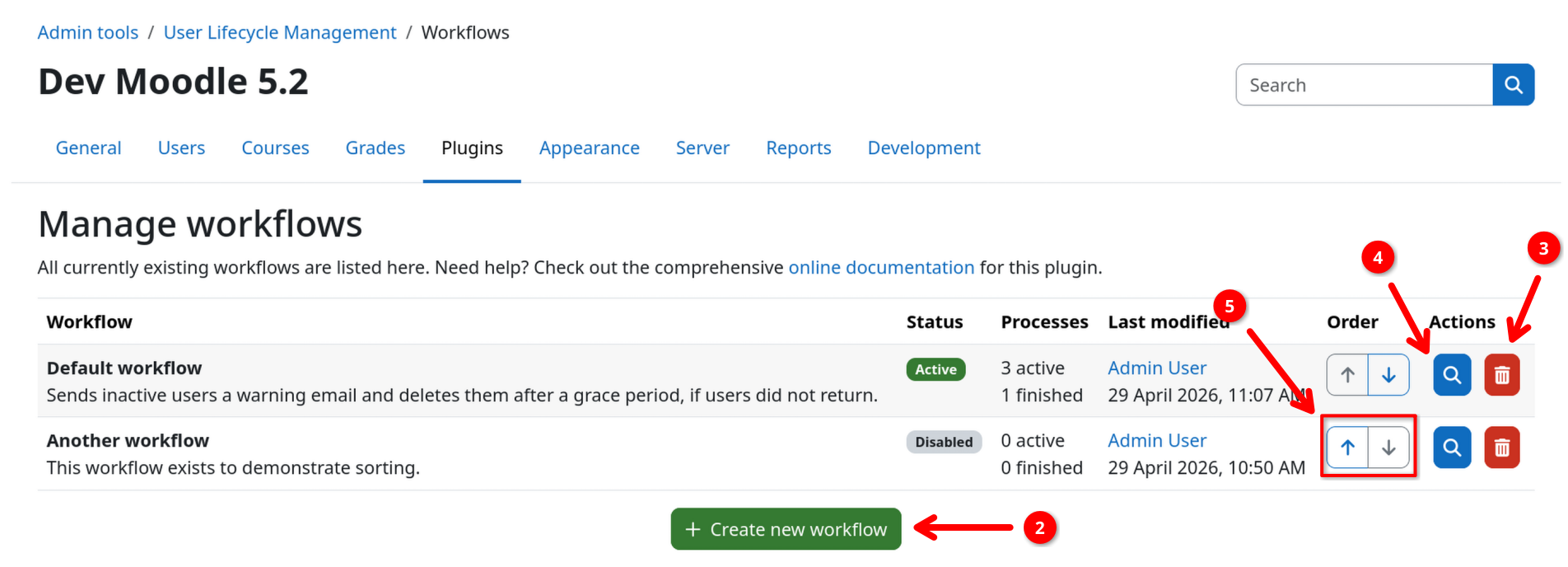Switch to the Courses tab
Screen dimensions: 1568x567
[275, 148]
